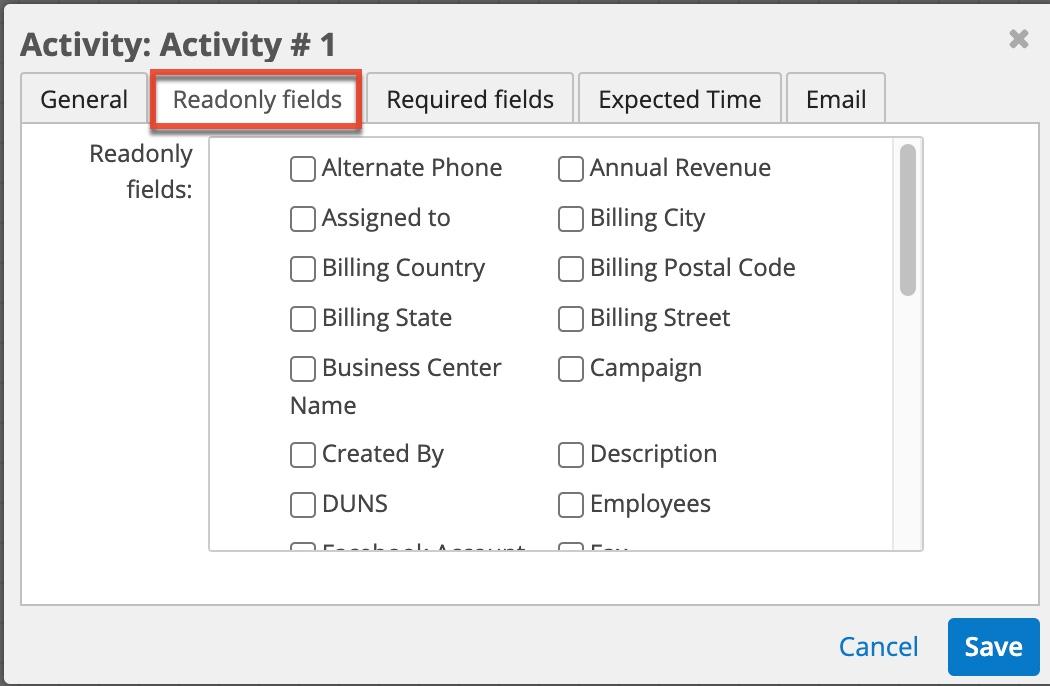This screenshot has width=1050, height=686.
Task: Select the Billing State checkbox
Action: [303, 319]
